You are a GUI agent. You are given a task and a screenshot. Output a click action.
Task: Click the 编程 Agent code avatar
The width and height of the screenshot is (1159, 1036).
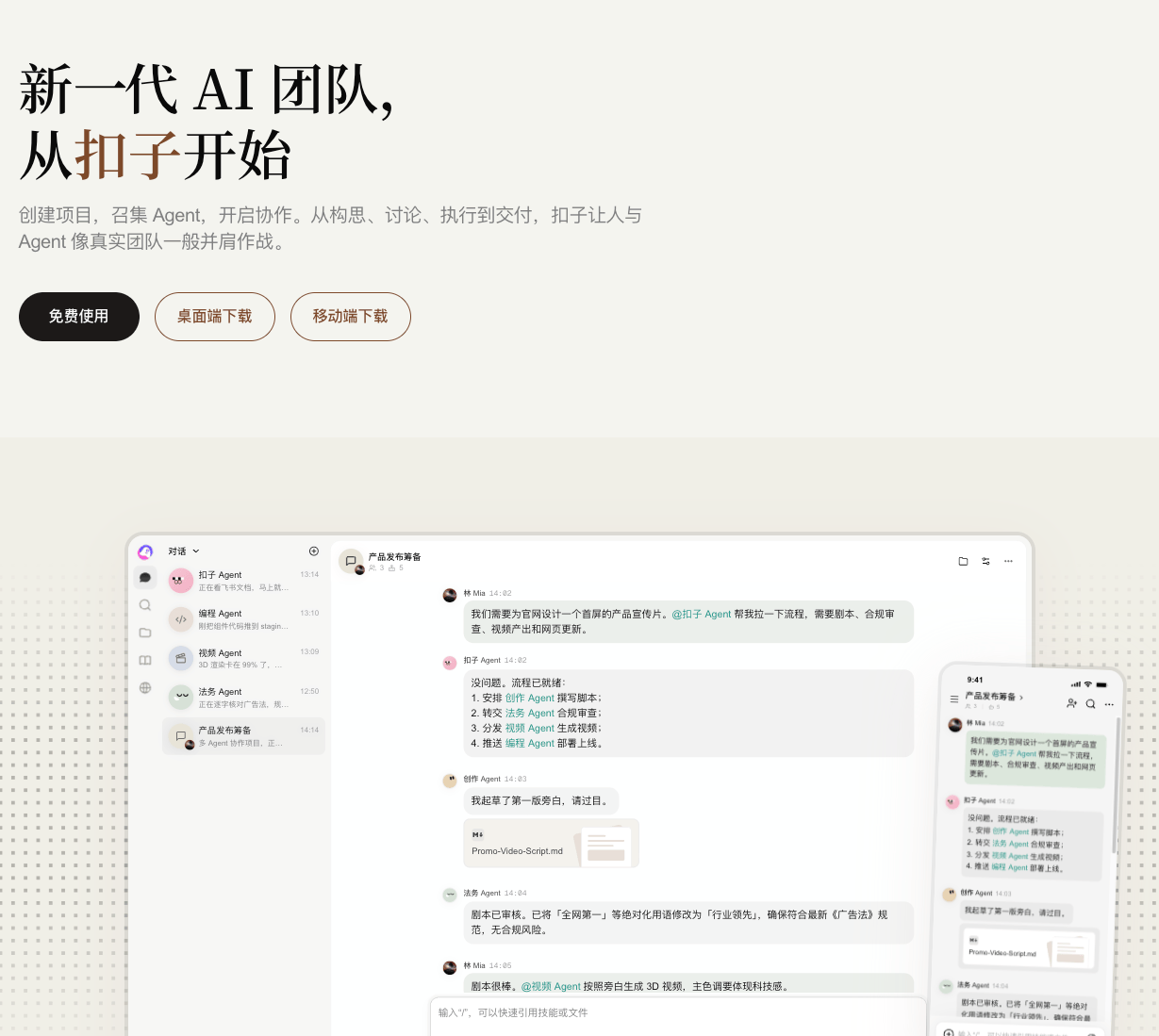coord(181,619)
